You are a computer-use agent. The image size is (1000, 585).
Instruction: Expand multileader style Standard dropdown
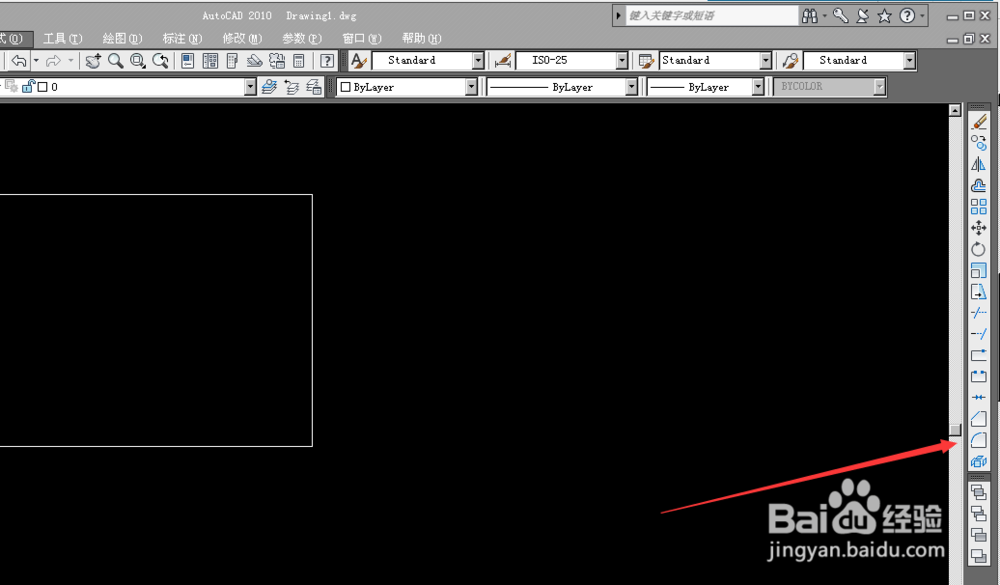point(909,61)
